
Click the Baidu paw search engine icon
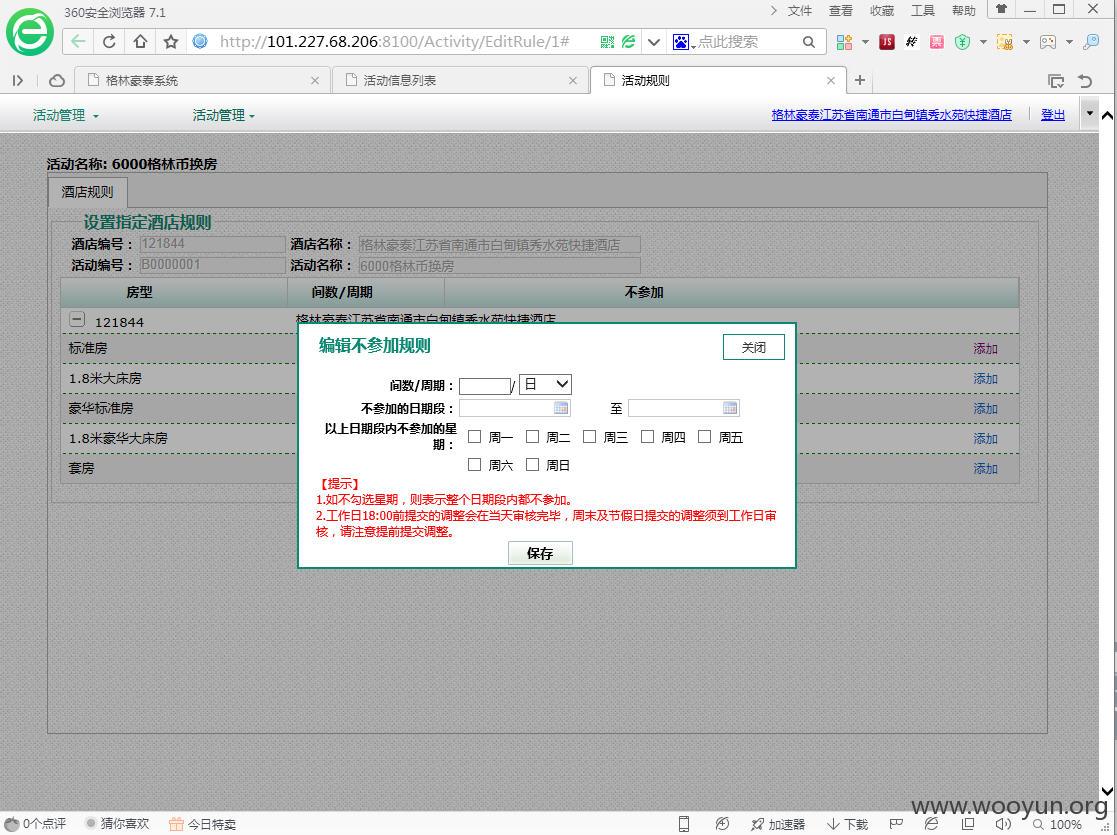tap(681, 42)
